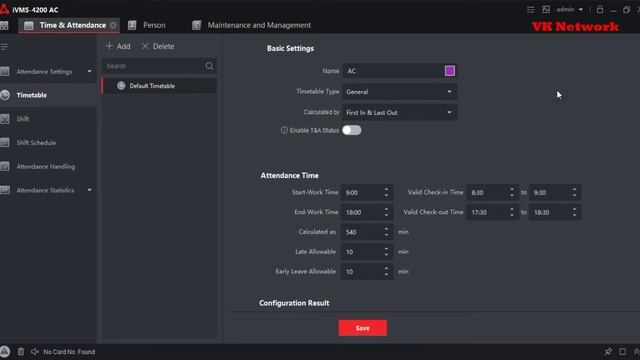Expand Attendance Settings menu
This screenshot has width=640, height=360.
coord(89,71)
